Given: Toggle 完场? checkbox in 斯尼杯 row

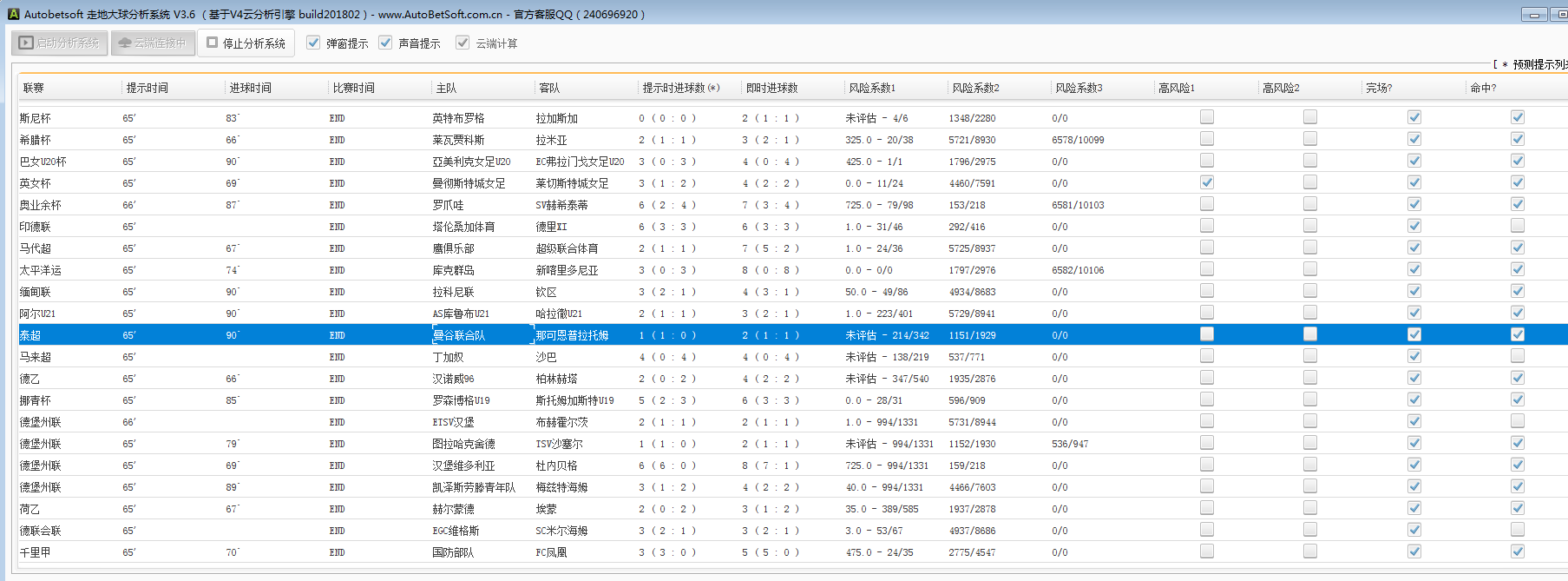Looking at the screenshot, I should pyautogui.click(x=1414, y=117).
